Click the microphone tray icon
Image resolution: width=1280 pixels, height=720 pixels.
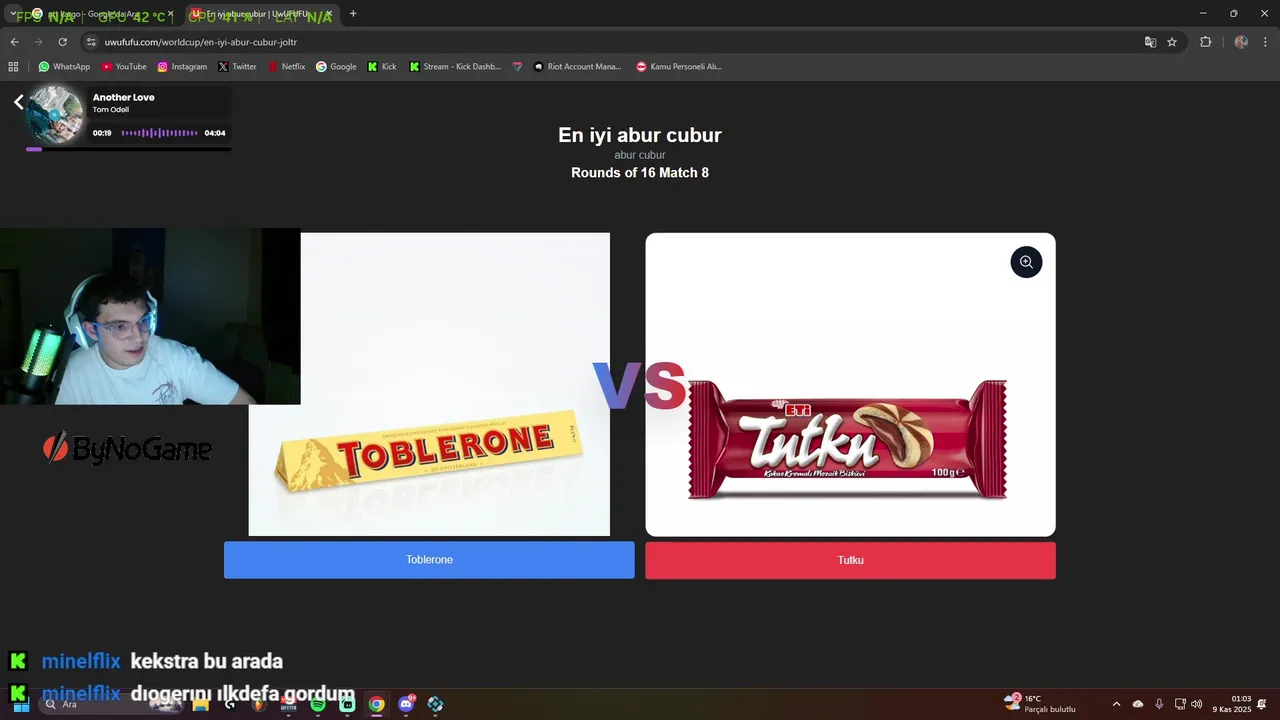(x=1159, y=704)
